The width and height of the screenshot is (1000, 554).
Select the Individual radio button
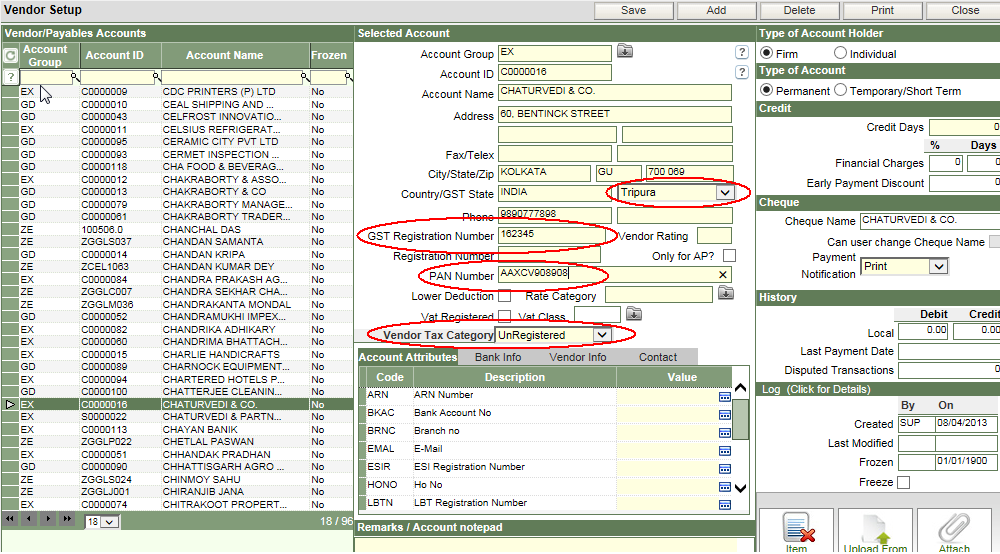(x=841, y=53)
